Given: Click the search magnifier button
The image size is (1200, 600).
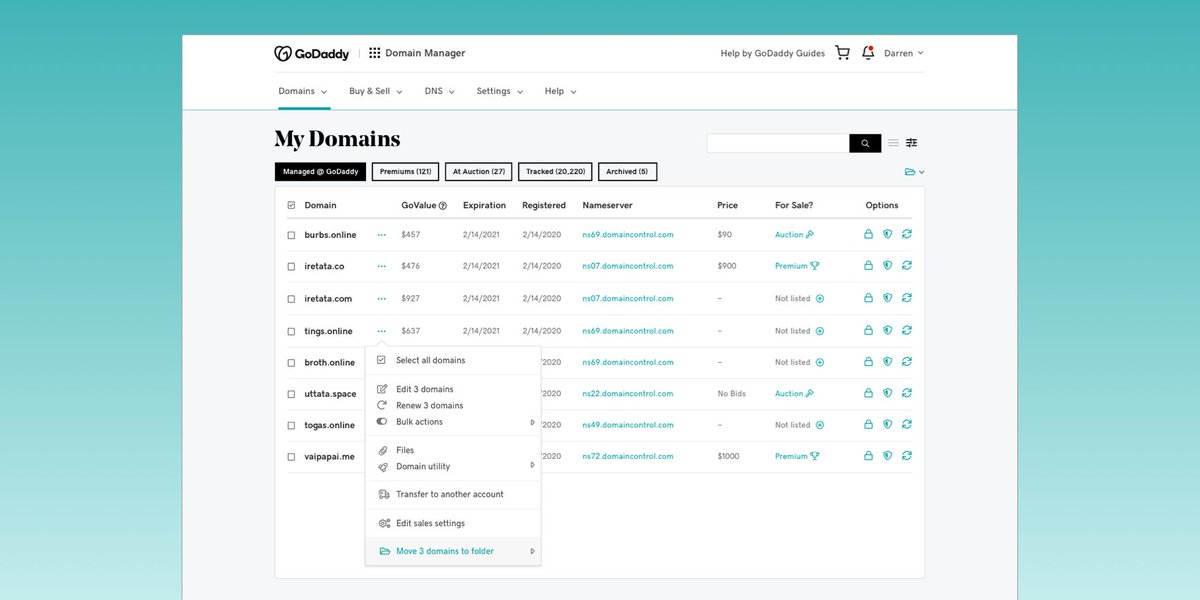Looking at the screenshot, I should pos(865,143).
